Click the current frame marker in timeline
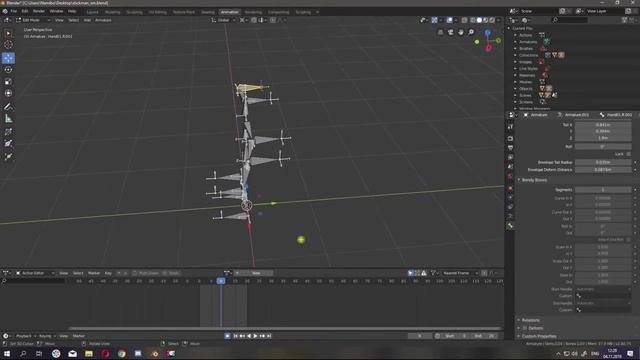640x360 pixels. (221, 281)
